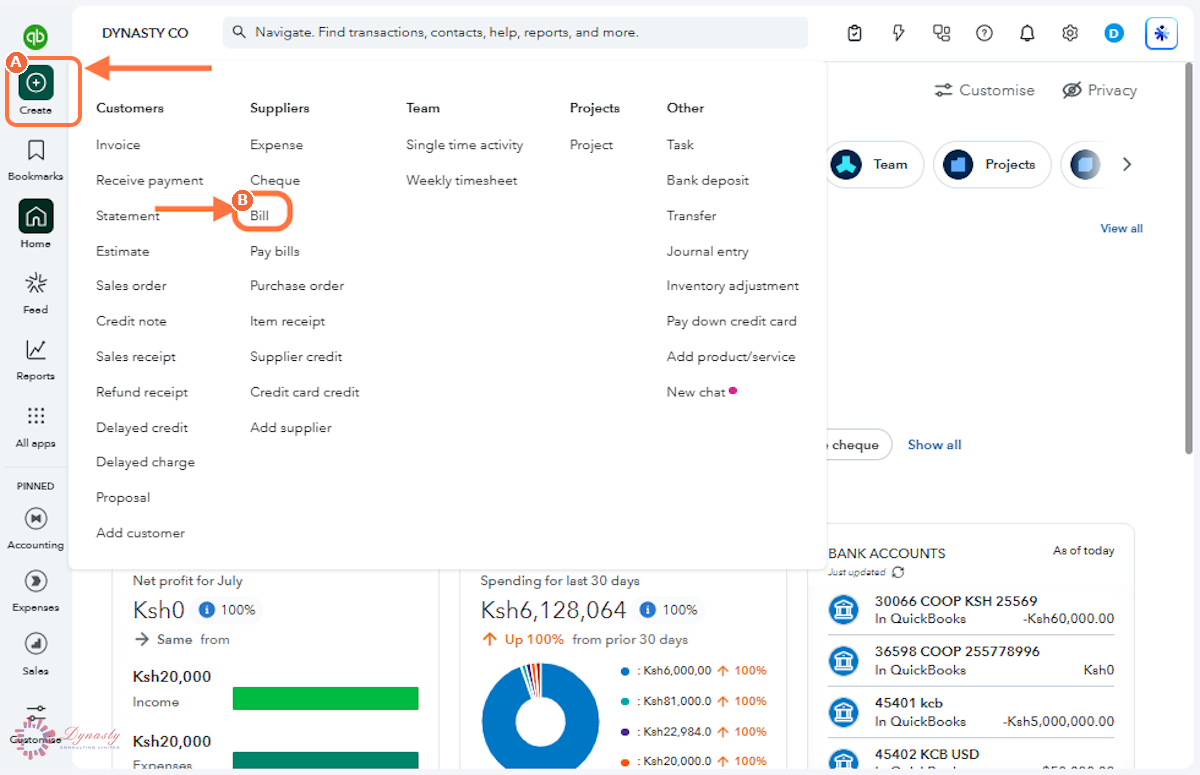Open the AI assistant sparkle icon
Screen dimensions: 1200x775
[1161, 33]
